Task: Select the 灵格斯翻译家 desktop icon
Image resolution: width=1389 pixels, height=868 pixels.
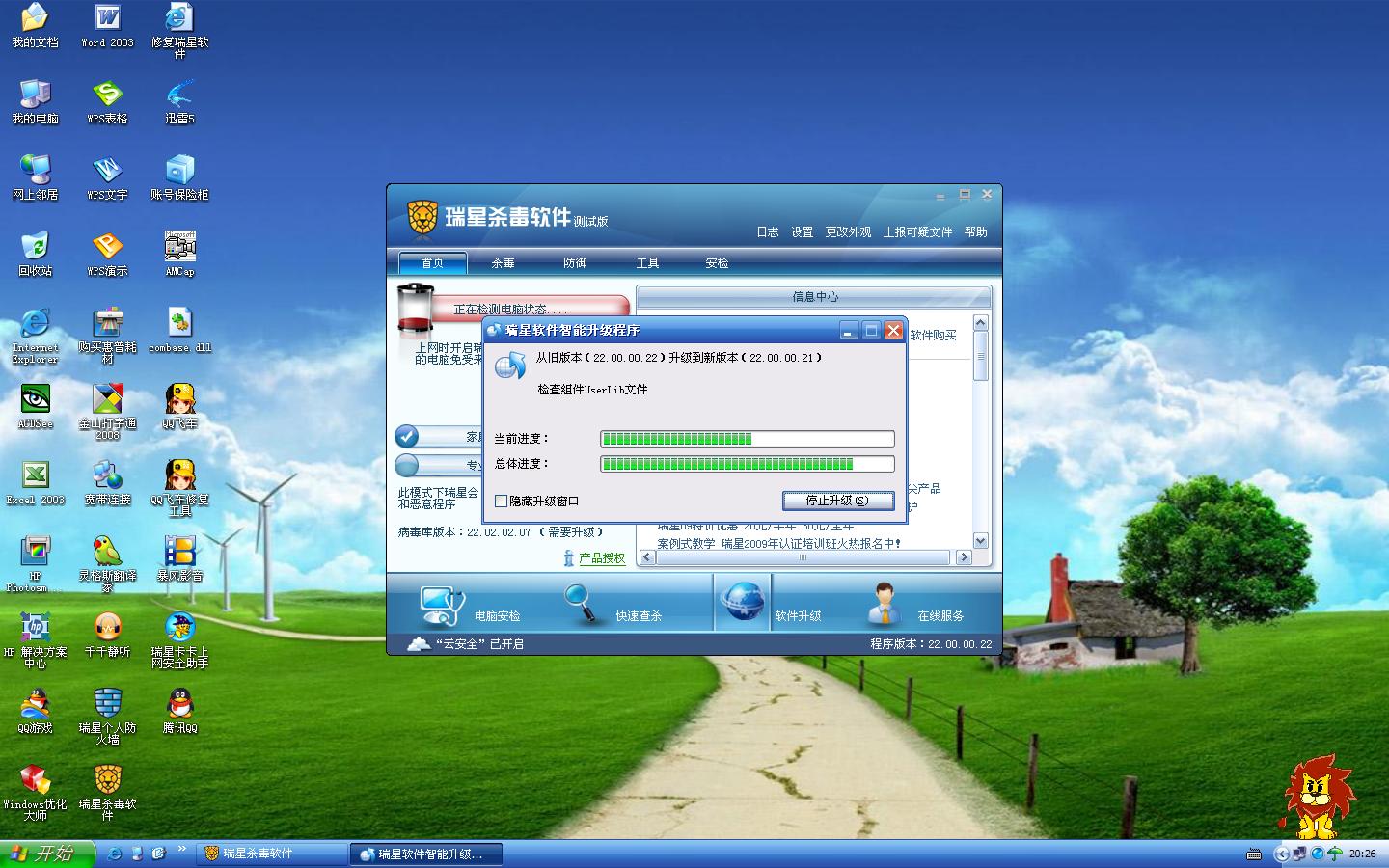Action: click(x=107, y=564)
